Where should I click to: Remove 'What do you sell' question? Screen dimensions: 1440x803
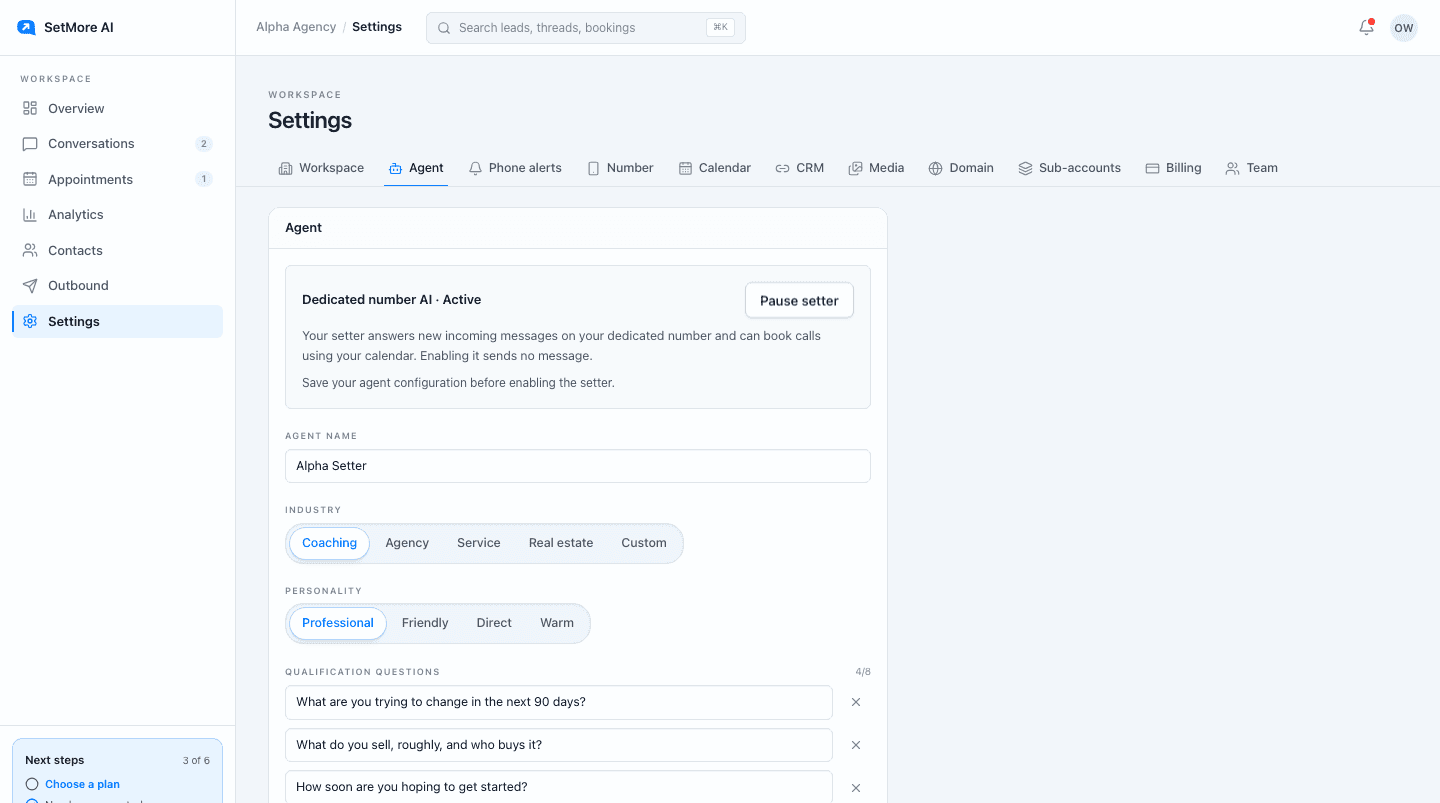[x=856, y=745]
